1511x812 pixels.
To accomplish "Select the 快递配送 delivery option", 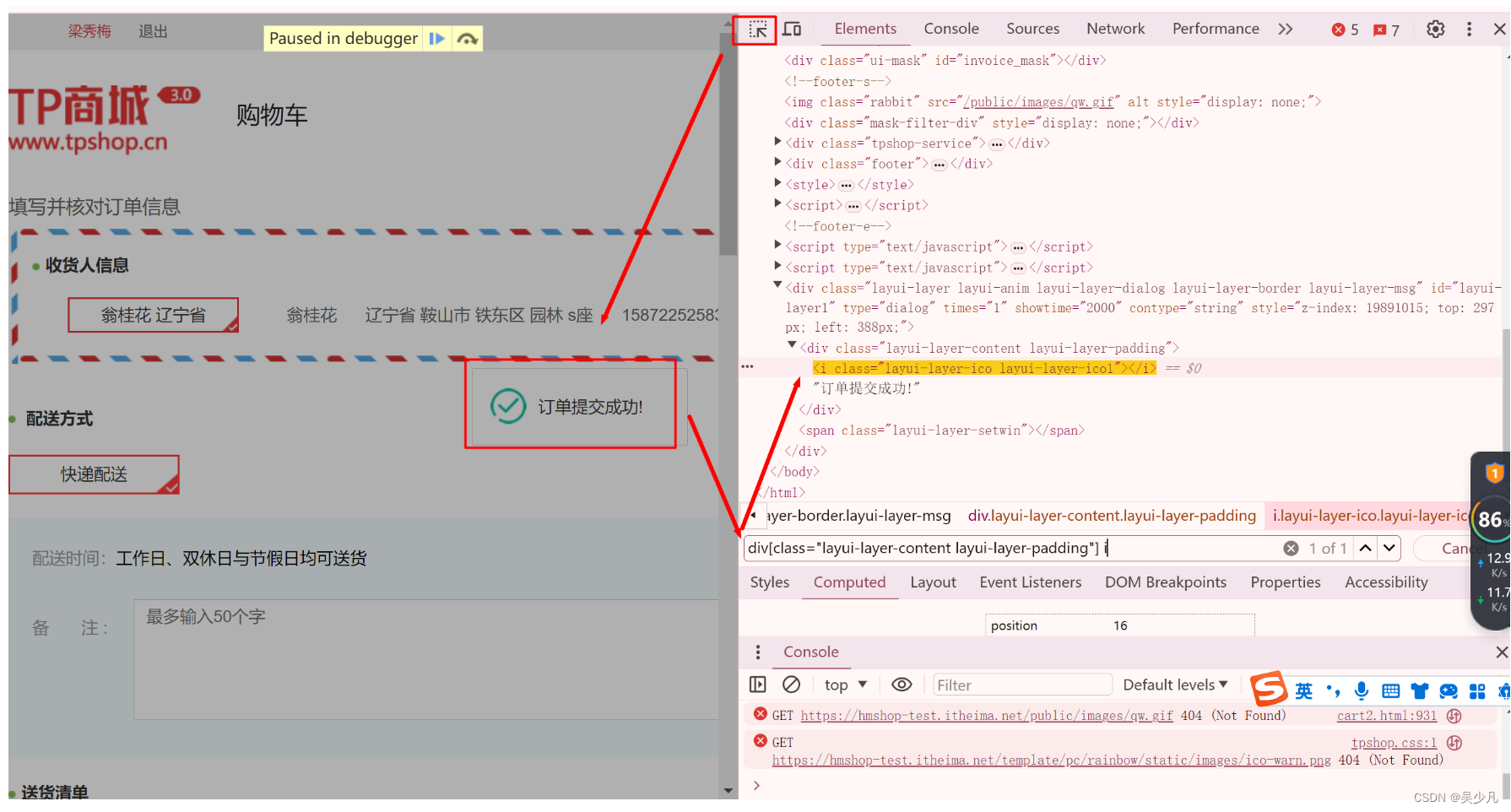I will (94, 474).
